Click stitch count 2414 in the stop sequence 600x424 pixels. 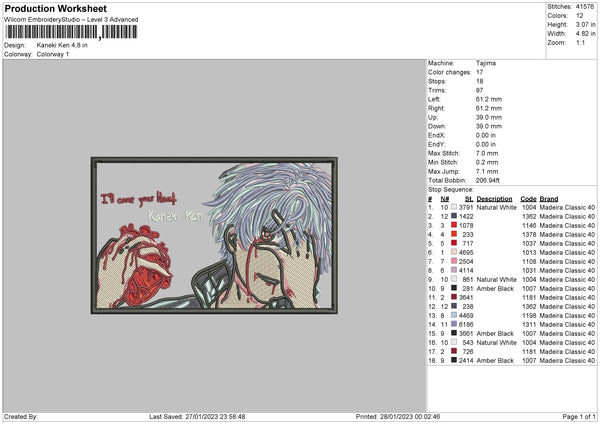(466, 360)
